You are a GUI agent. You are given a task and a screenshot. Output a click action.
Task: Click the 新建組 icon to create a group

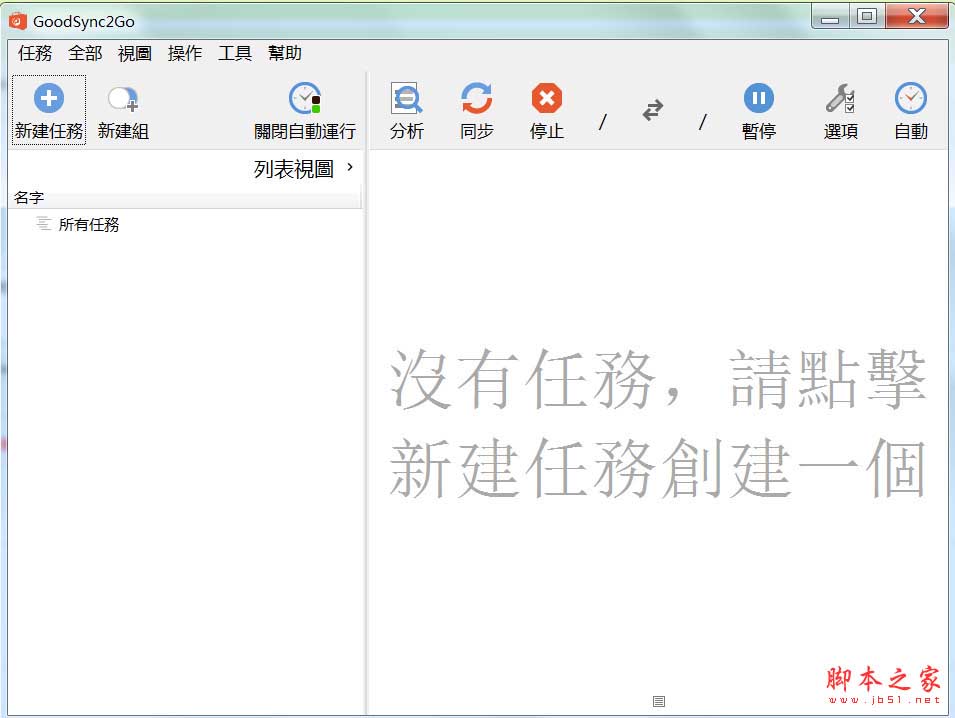click(x=120, y=98)
